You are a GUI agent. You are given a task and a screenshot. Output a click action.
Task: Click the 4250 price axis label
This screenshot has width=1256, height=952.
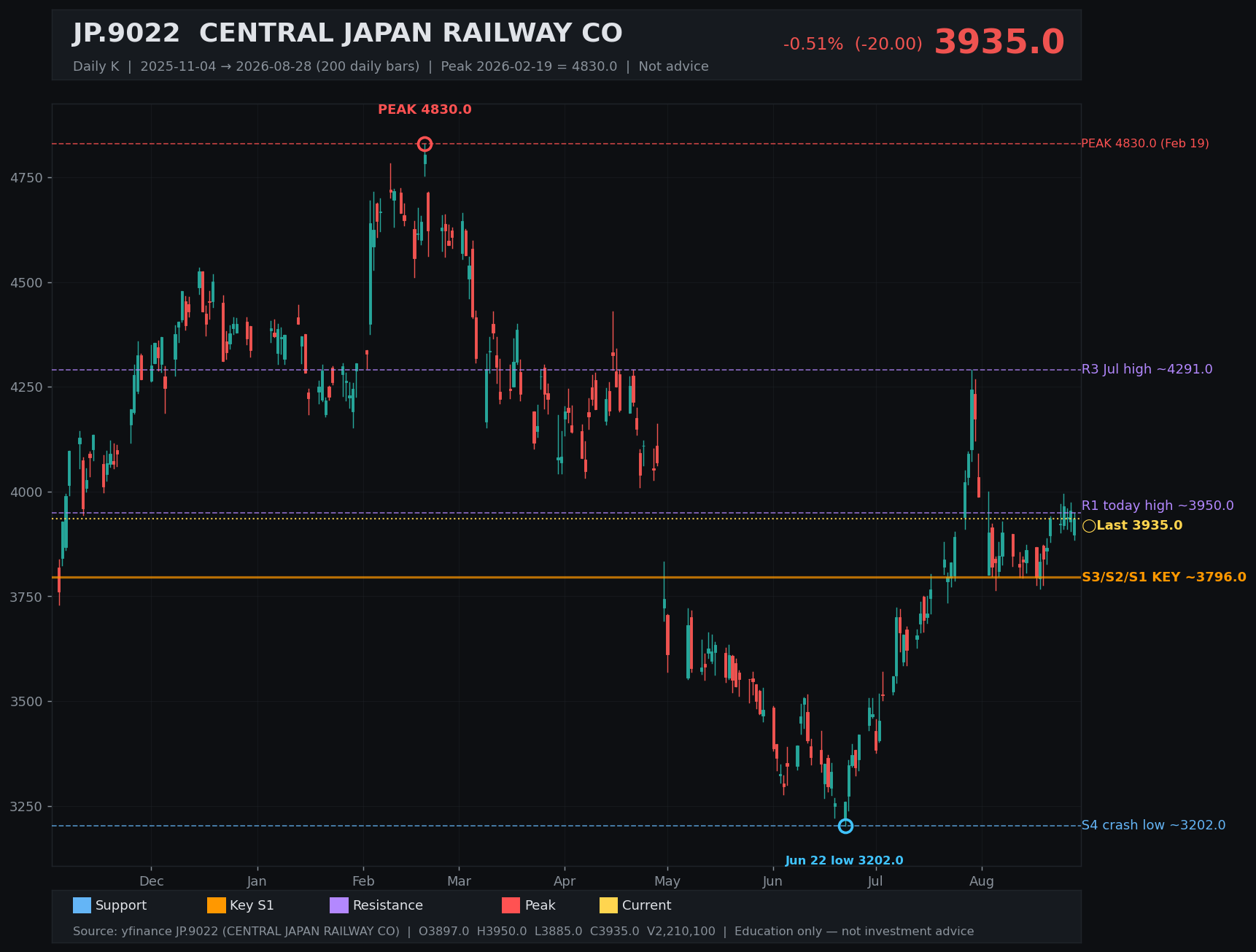click(x=26, y=387)
